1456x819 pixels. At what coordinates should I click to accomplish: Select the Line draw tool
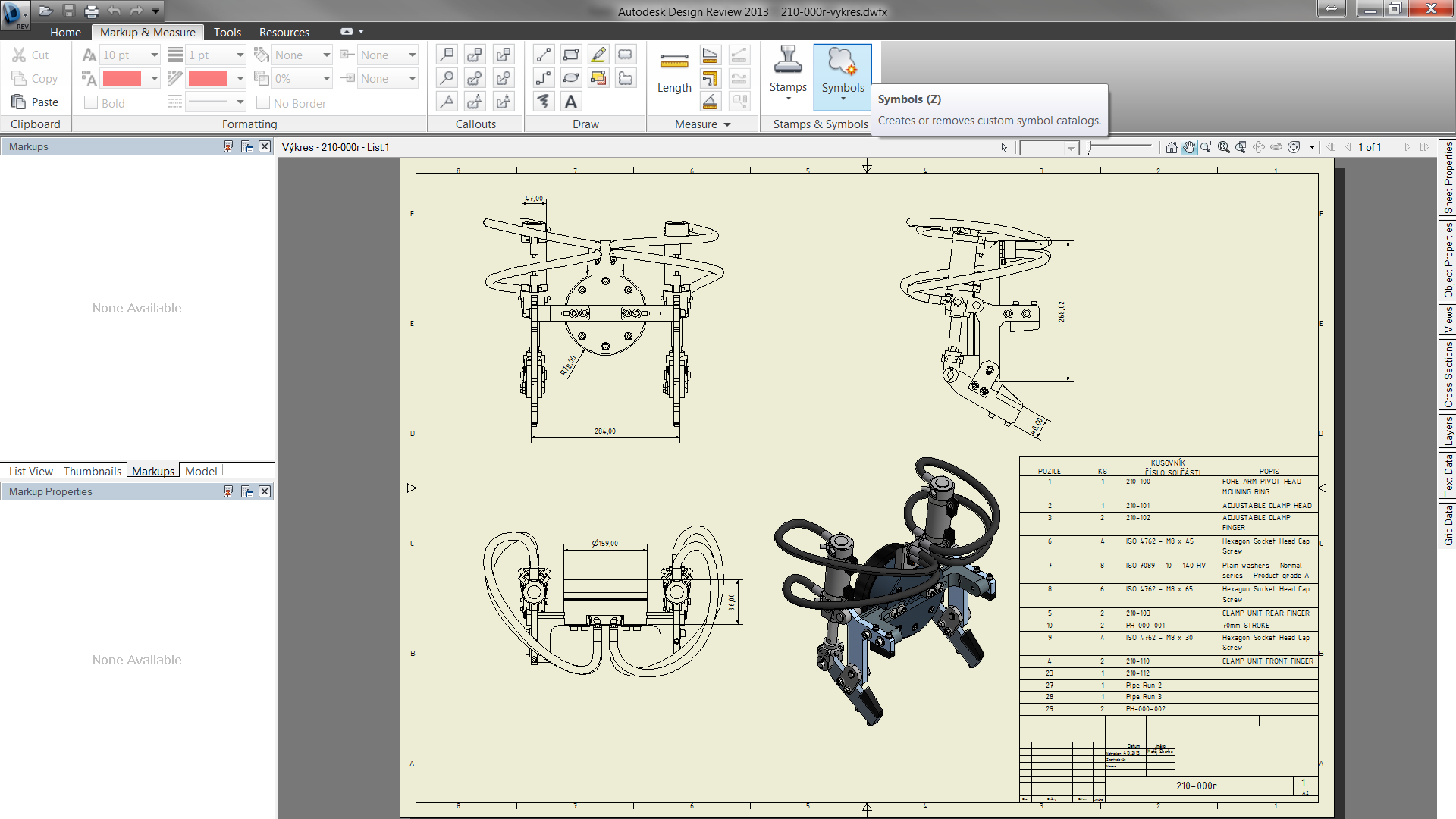tap(544, 55)
